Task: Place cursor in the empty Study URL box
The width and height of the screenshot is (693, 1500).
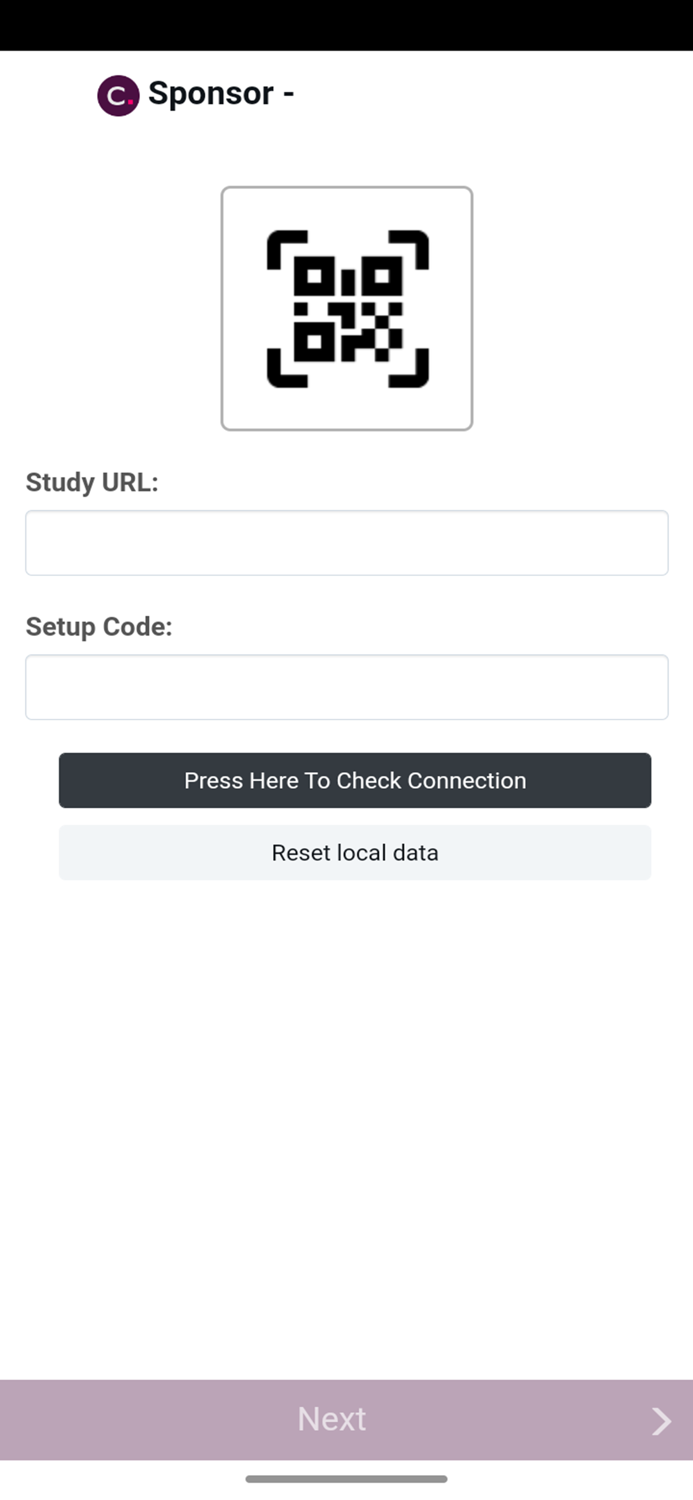Action: click(347, 543)
